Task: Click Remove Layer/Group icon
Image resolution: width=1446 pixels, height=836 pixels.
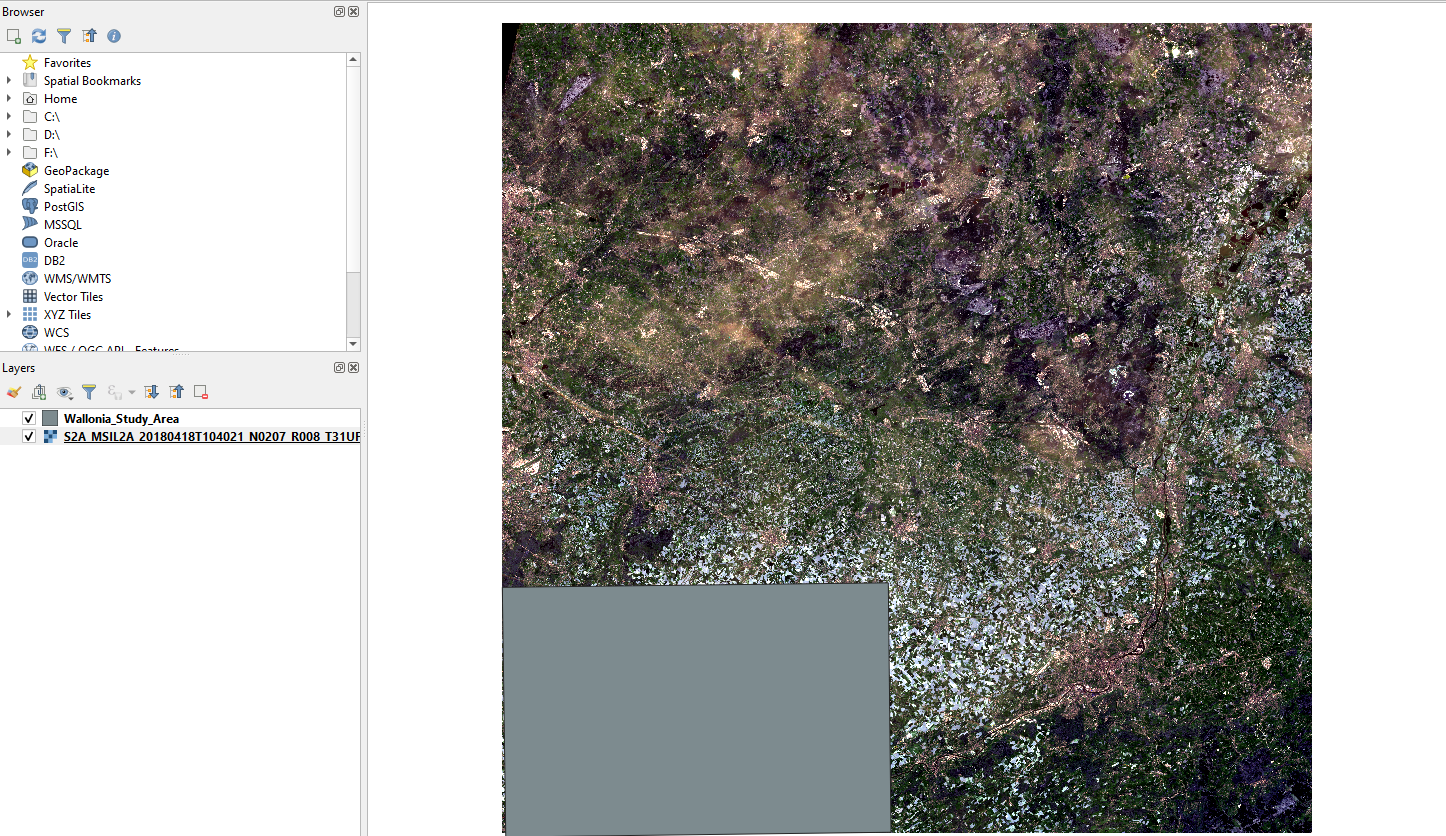Action: [201, 392]
